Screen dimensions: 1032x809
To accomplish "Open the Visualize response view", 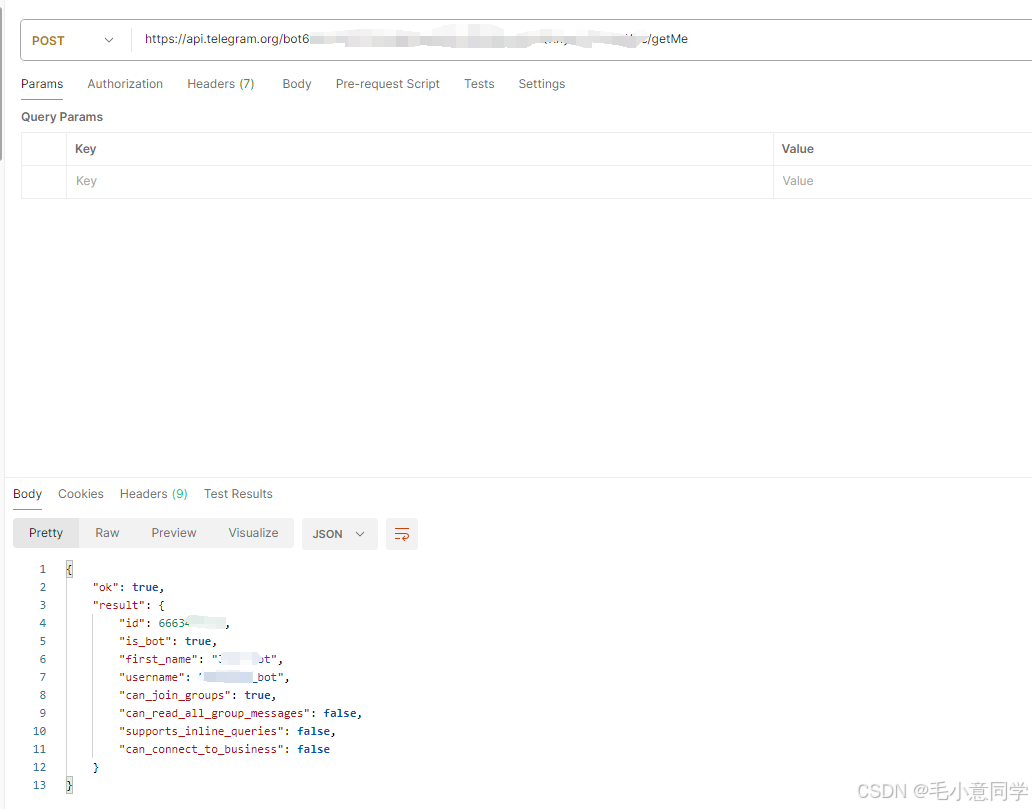I will (x=253, y=533).
